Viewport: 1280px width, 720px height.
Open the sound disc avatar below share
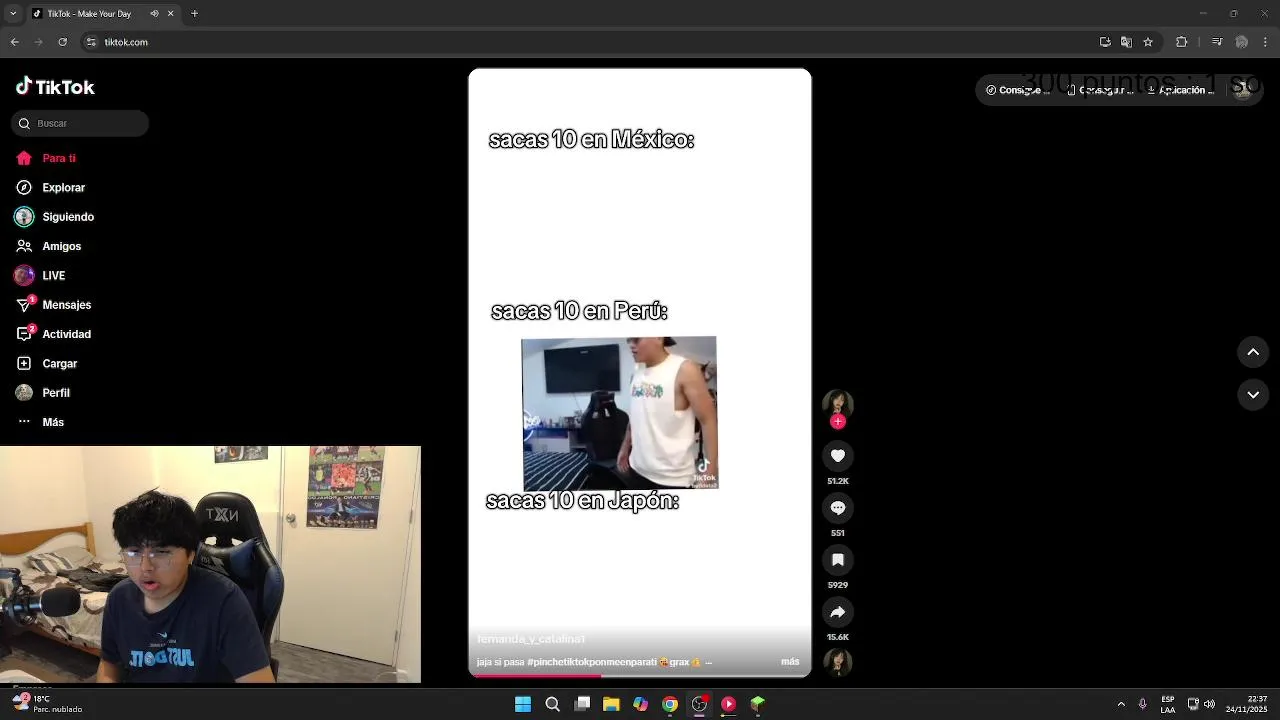pos(838,662)
